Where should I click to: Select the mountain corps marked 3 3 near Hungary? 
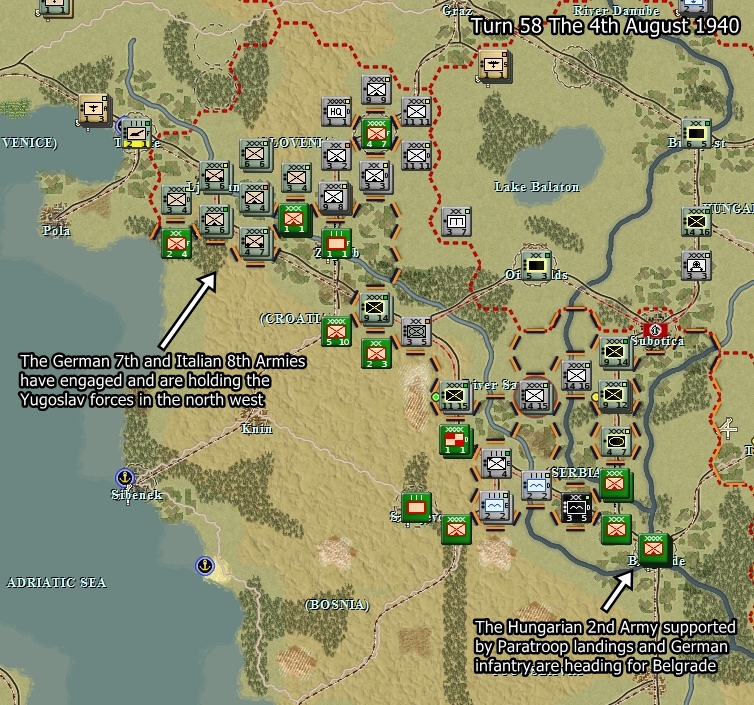696,265
